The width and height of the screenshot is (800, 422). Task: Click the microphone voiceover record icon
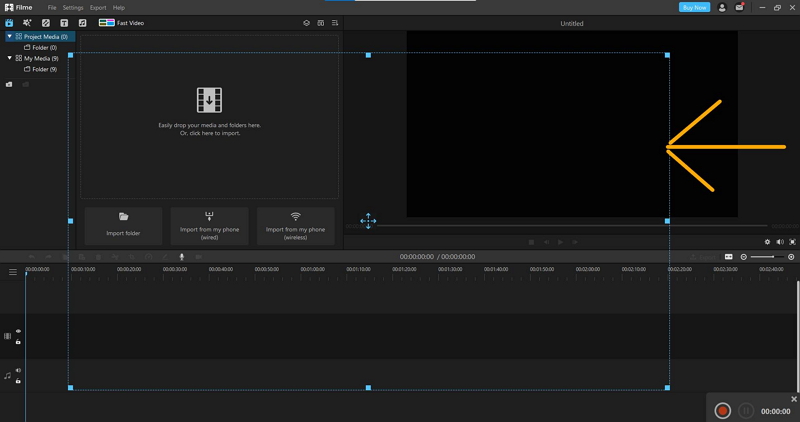(x=182, y=257)
